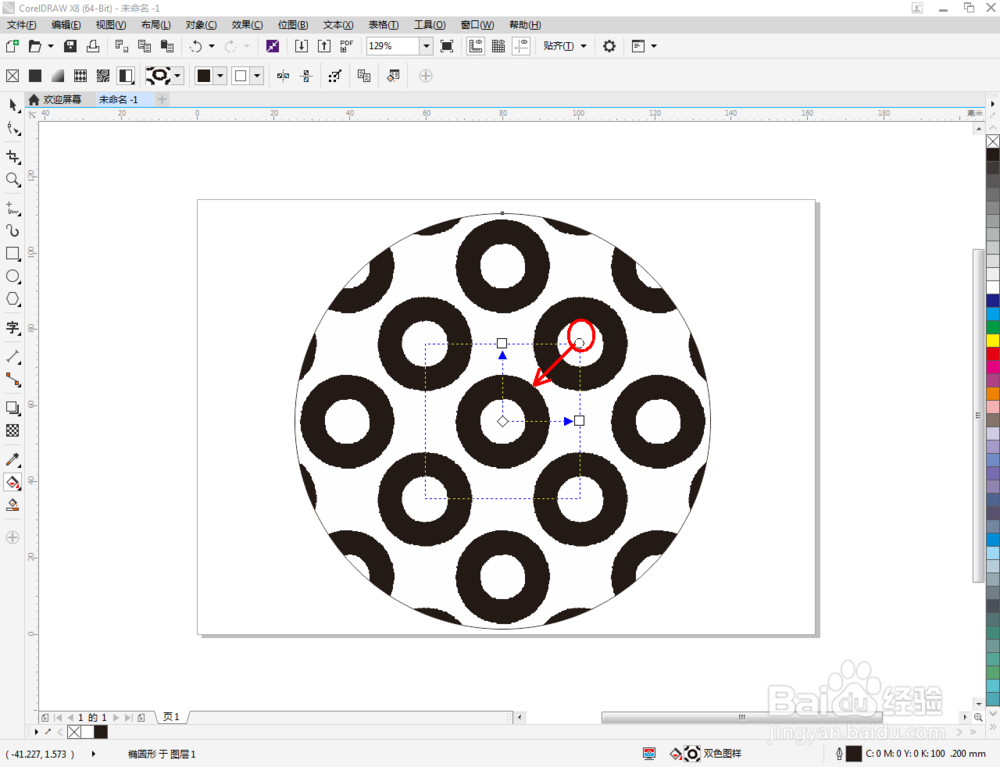Image resolution: width=1000 pixels, height=767 pixels.
Task: Open front color dropdown
Action: click(220, 76)
